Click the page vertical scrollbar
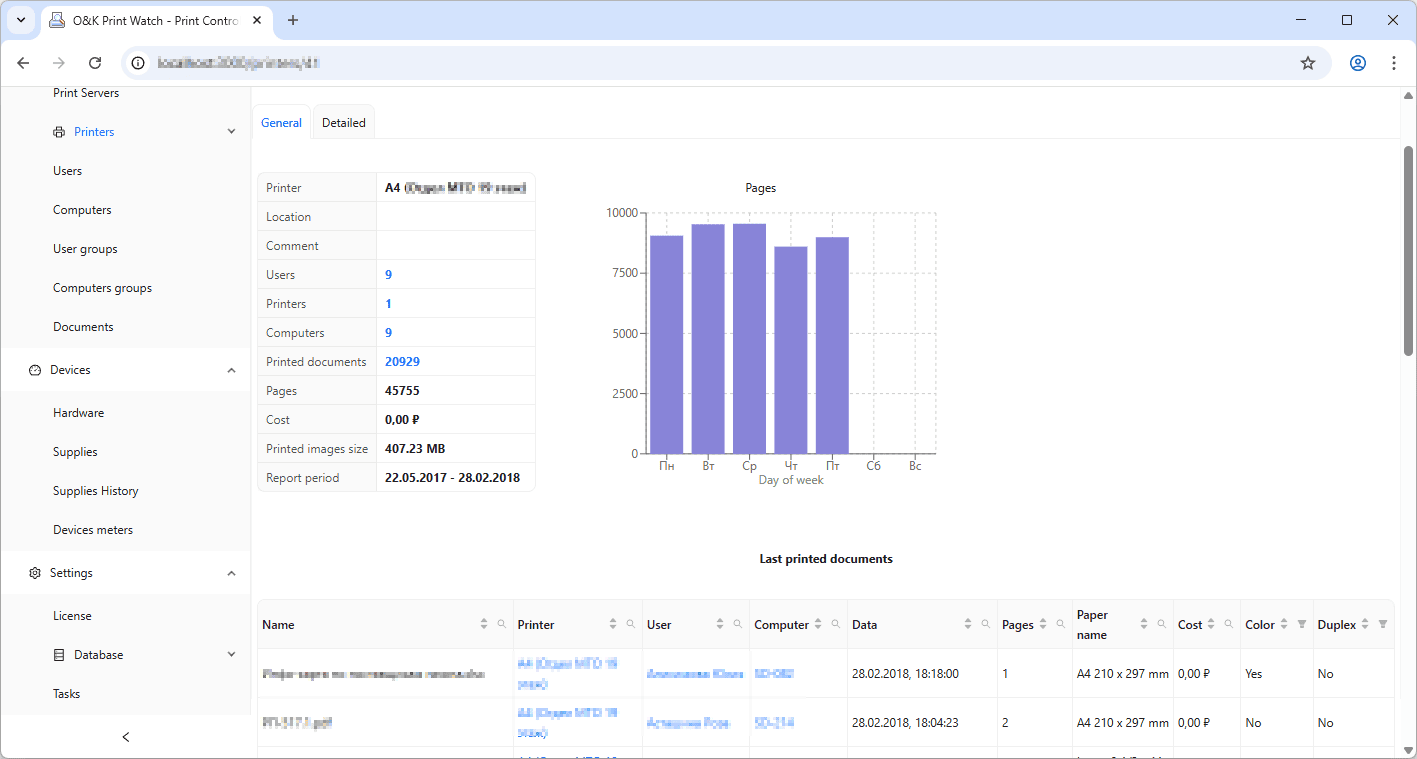Viewport: 1417px width, 759px height. pos(1408,250)
